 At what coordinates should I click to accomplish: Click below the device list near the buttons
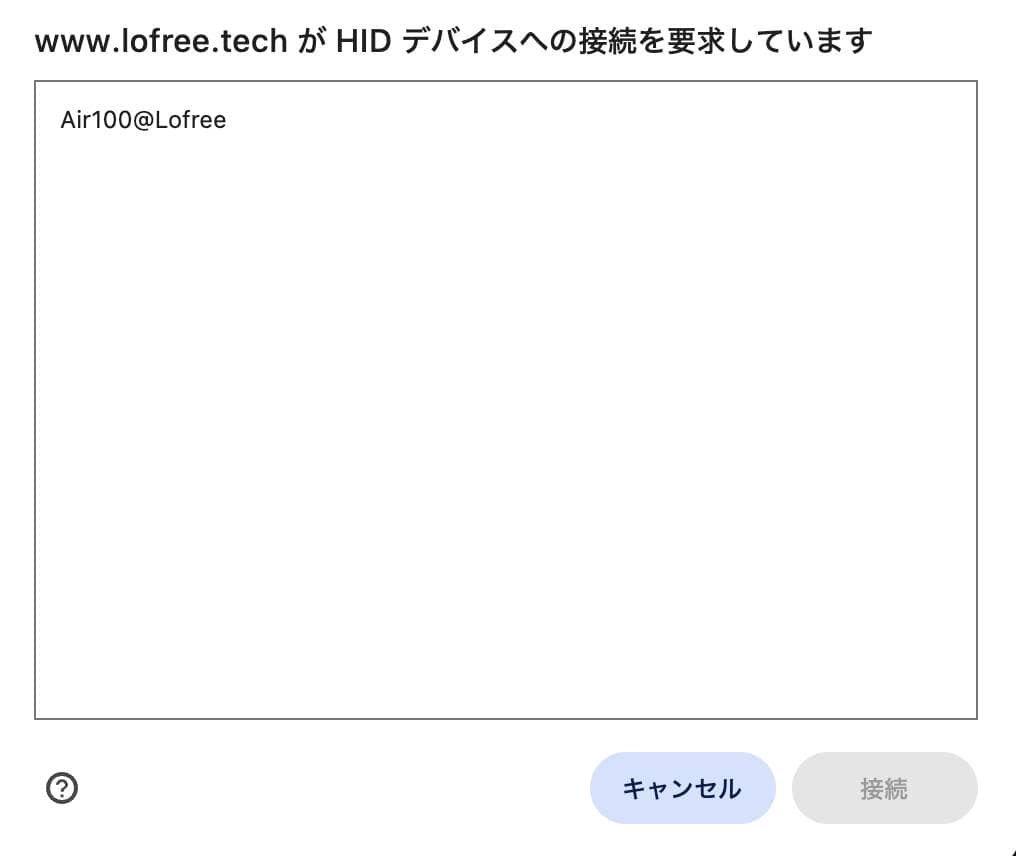[x=400, y=788]
